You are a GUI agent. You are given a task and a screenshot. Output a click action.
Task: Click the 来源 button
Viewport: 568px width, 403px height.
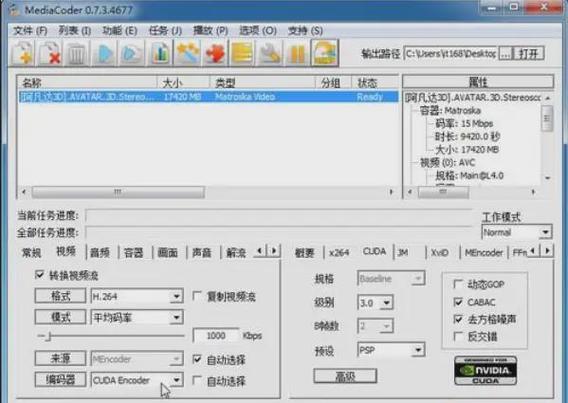point(60,358)
